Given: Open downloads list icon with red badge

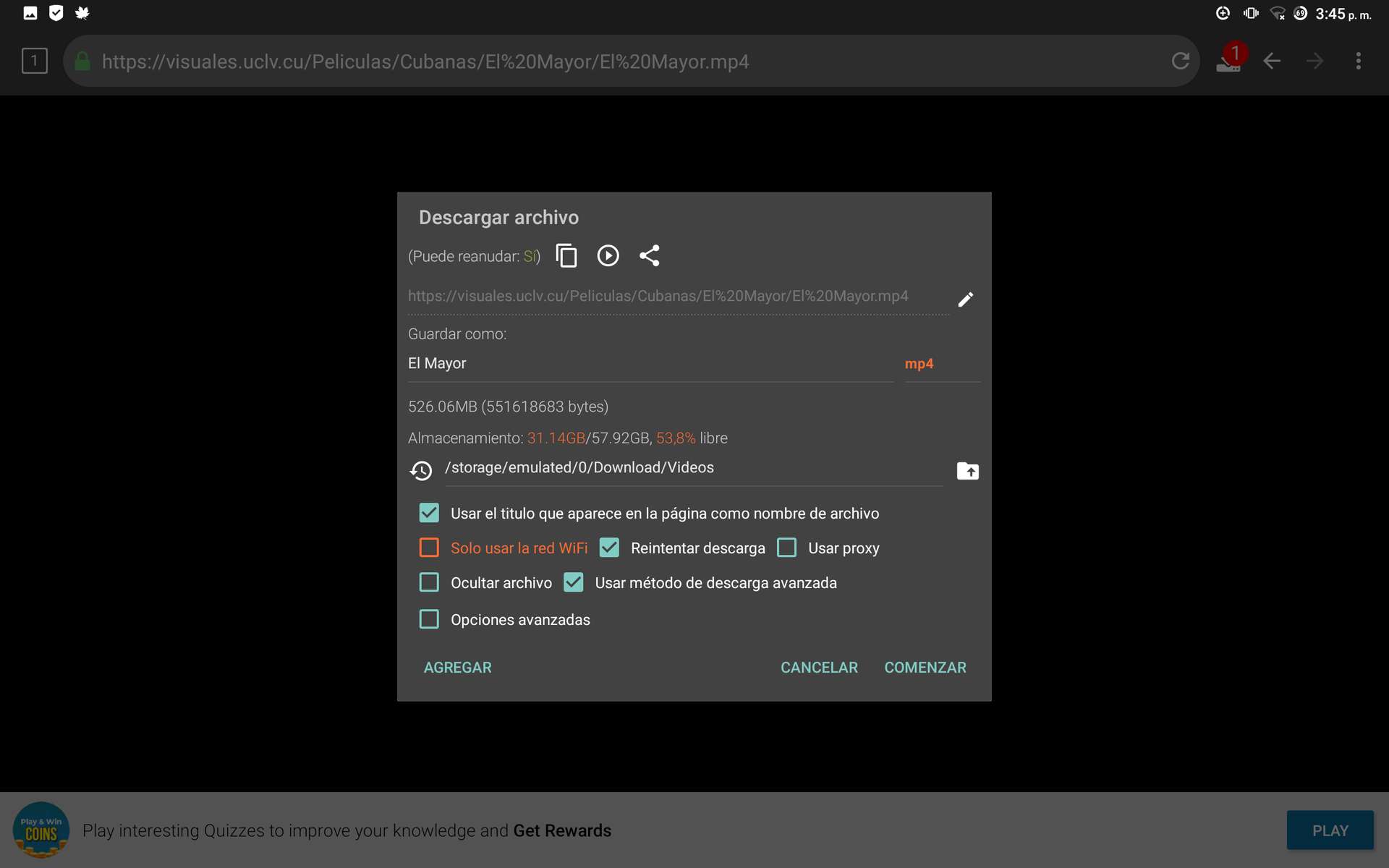Looking at the screenshot, I should click(x=1230, y=59).
